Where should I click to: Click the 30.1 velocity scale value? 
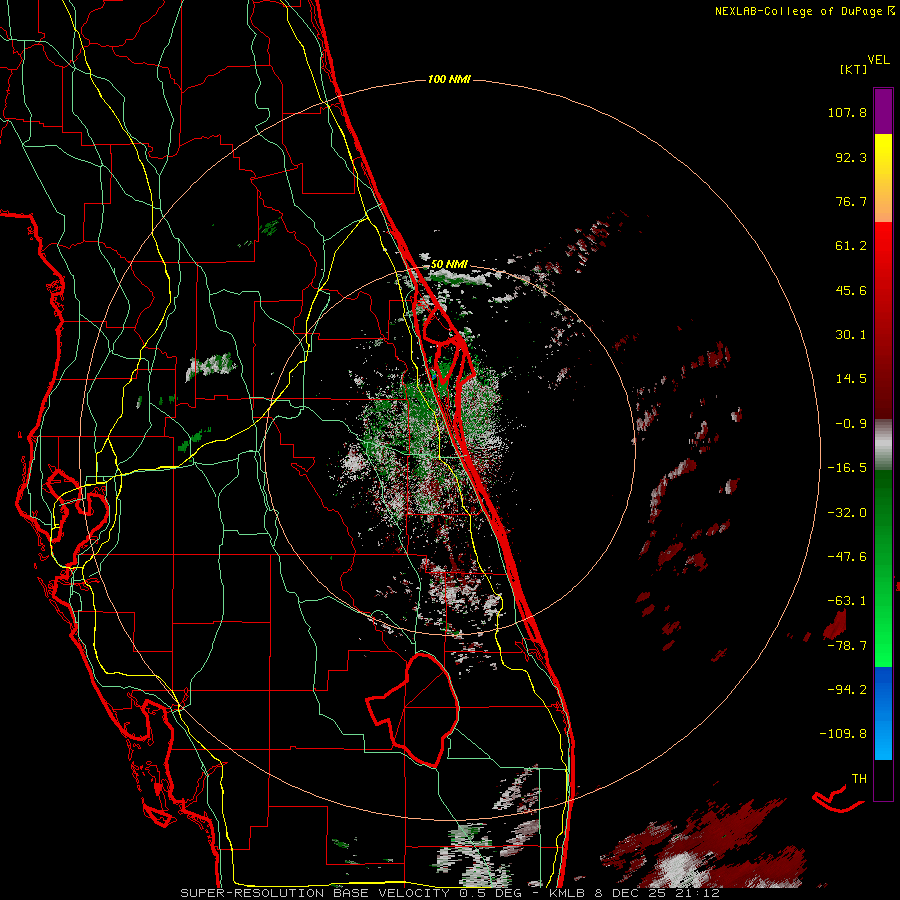pos(851,335)
